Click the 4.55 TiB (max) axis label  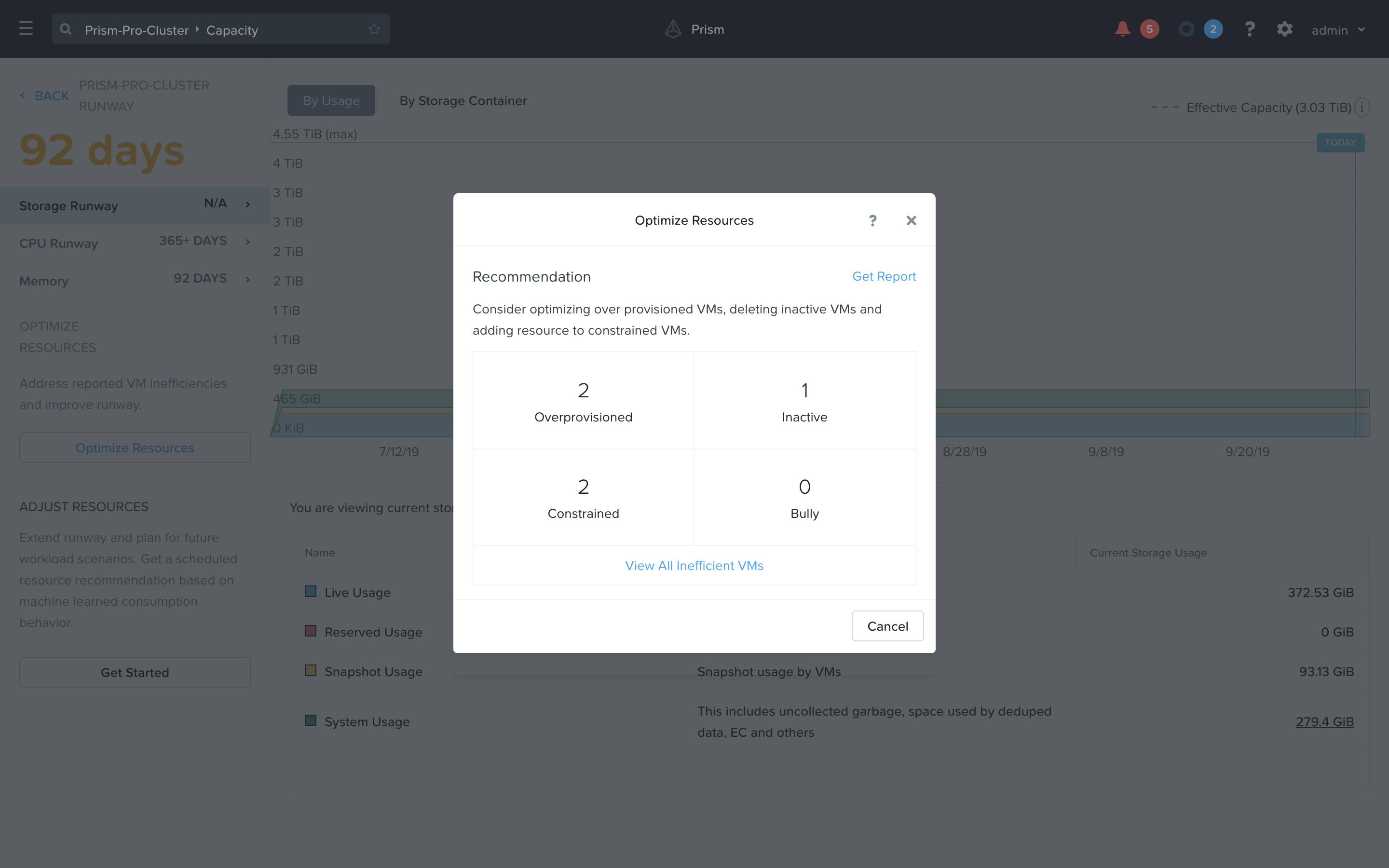tap(315, 134)
